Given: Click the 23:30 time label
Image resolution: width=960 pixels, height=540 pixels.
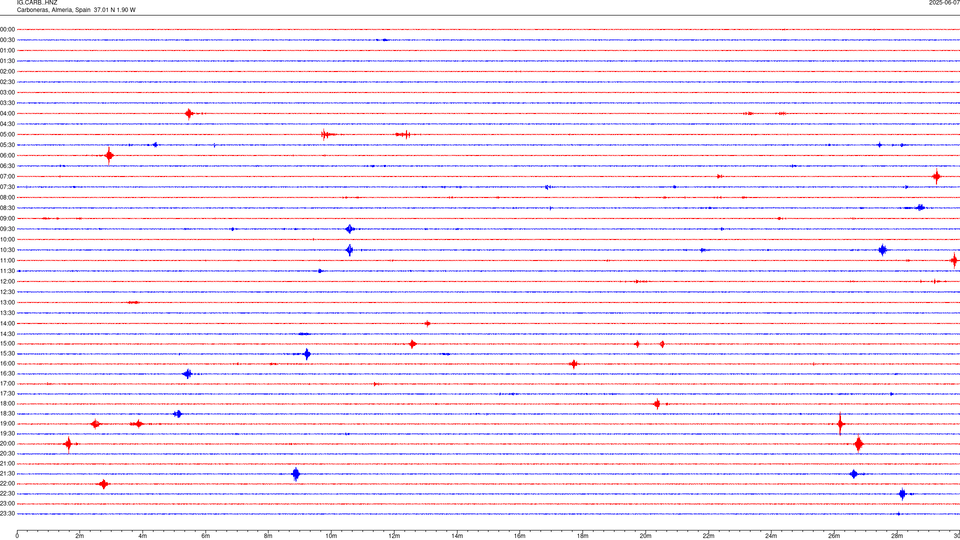Looking at the screenshot, I should point(7,514).
